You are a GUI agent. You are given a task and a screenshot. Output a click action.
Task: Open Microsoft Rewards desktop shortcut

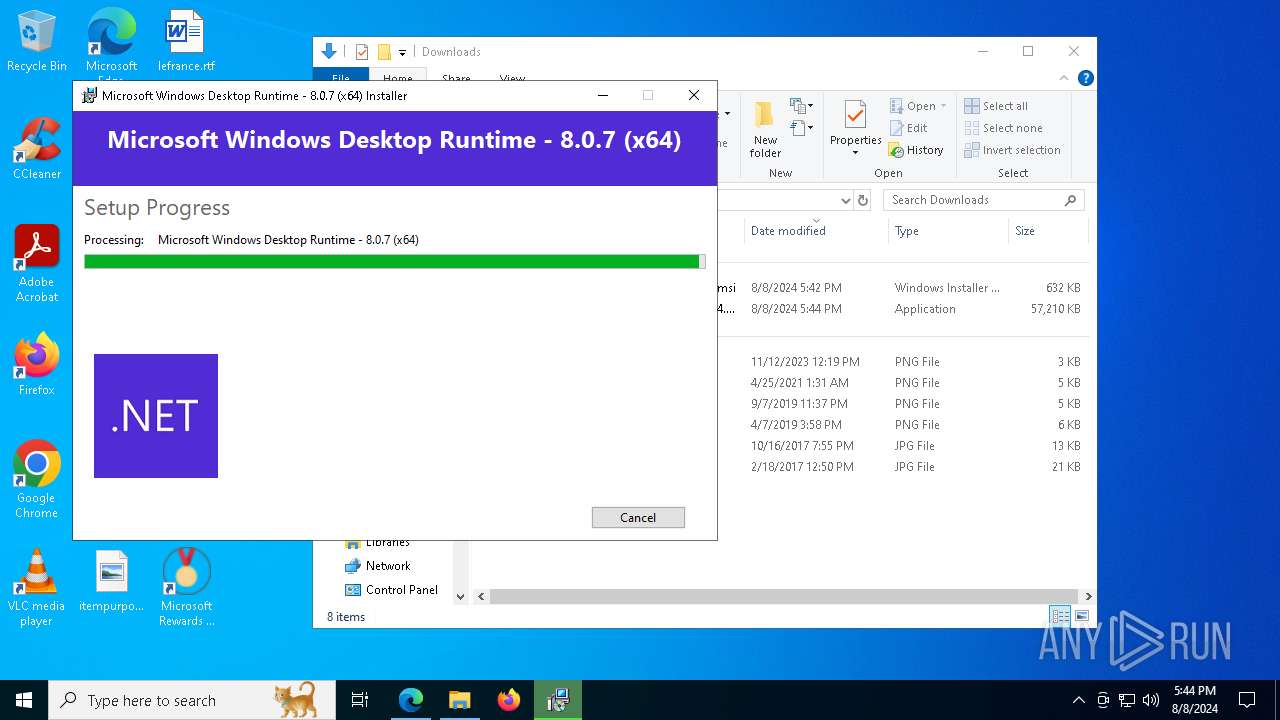(186, 588)
